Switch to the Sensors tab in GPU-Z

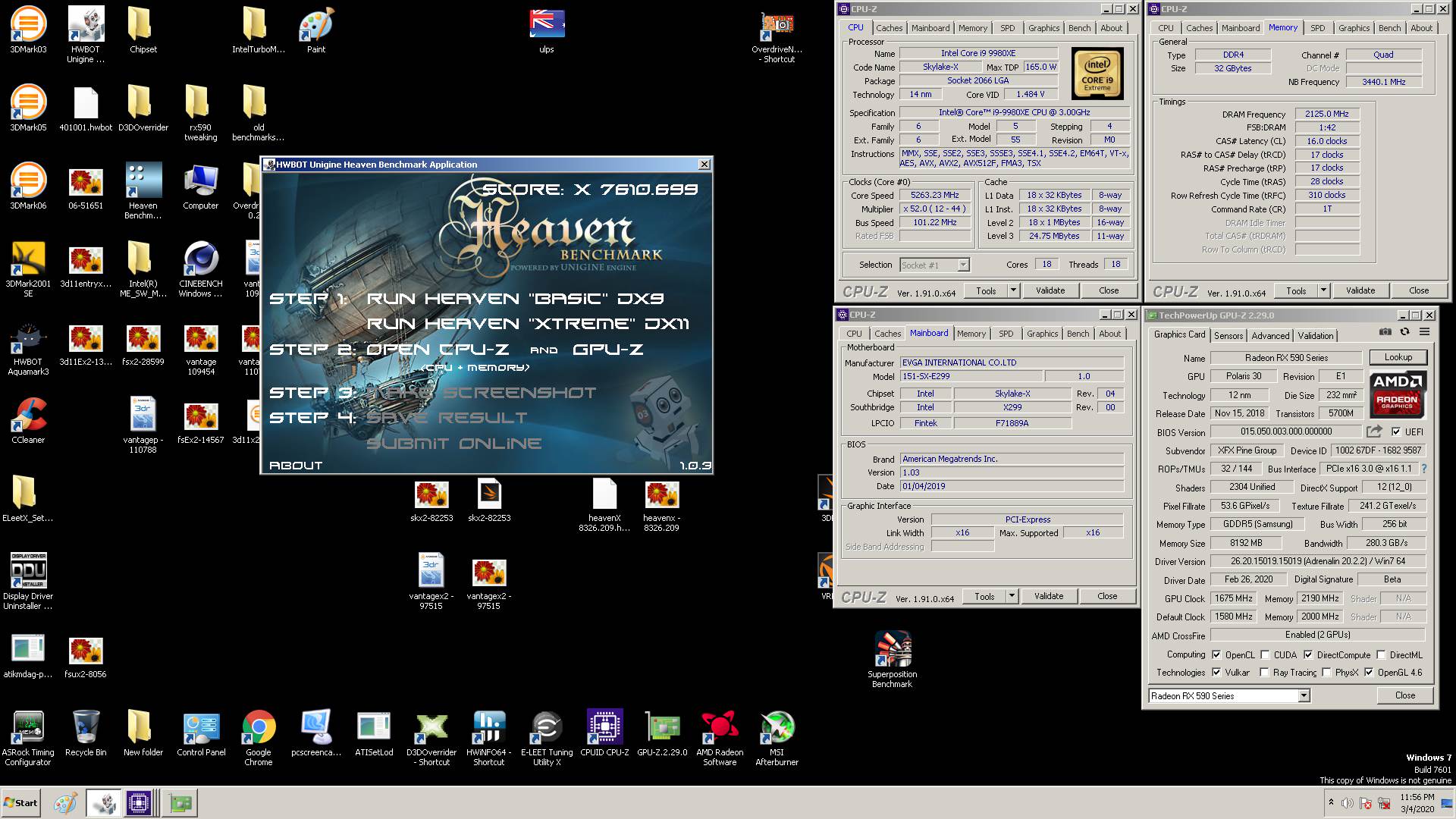pos(1228,335)
